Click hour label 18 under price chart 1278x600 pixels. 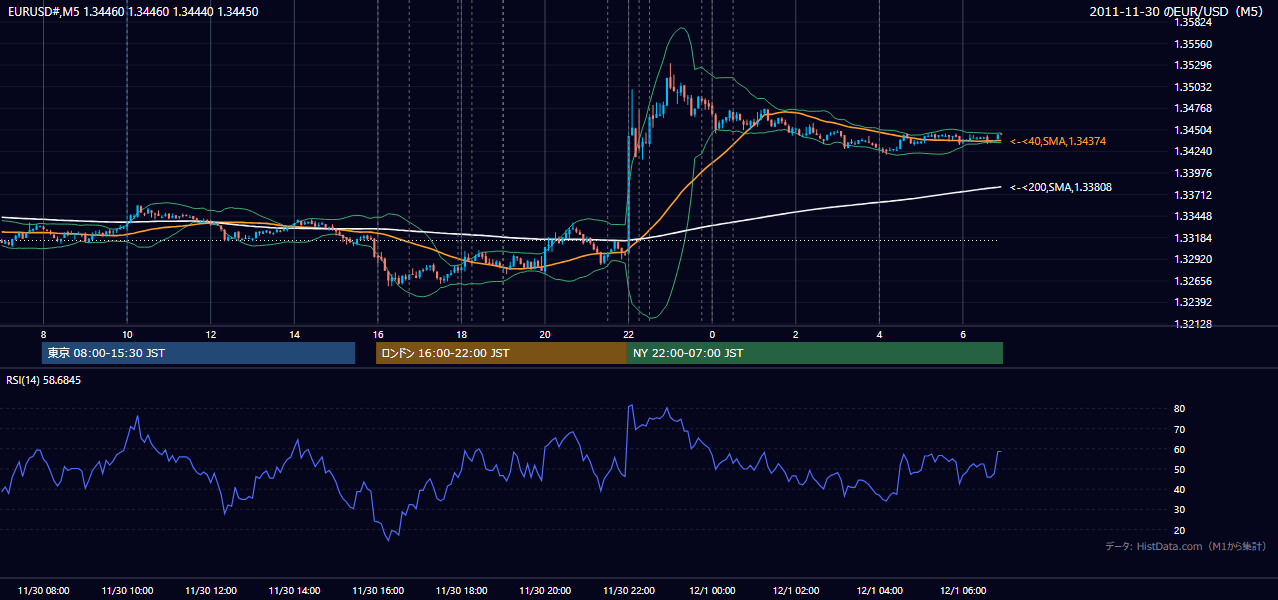(461, 334)
